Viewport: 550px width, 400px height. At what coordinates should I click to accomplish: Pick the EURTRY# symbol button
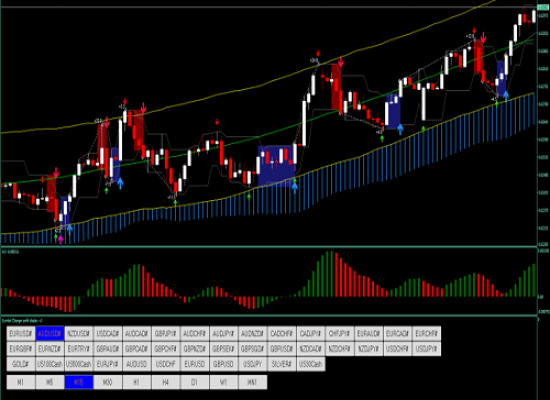click(x=79, y=349)
